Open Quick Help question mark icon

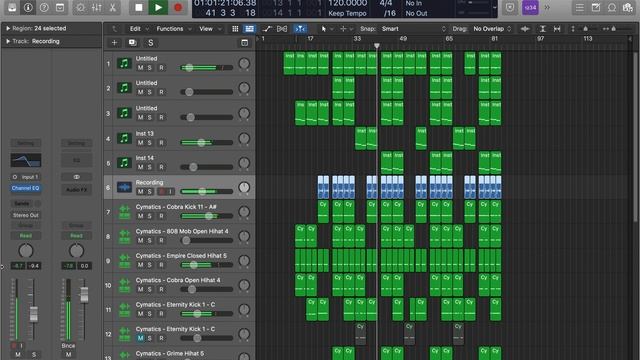click(44, 7)
